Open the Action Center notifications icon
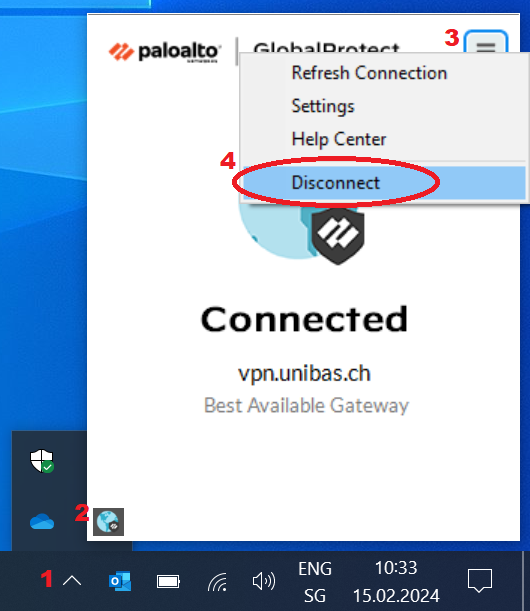Screen dimensions: 530x611 (480, 581)
